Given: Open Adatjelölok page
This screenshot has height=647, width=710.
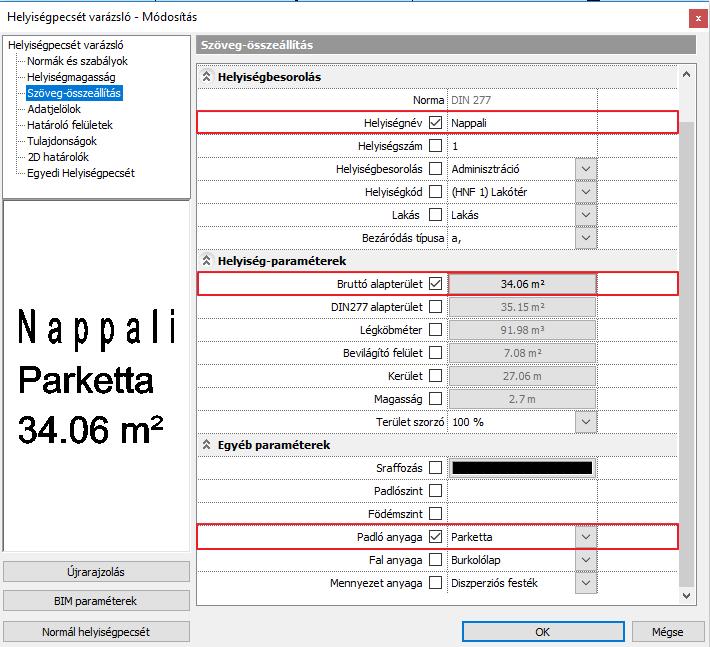Looking at the screenshot, I should click(54, 109).
